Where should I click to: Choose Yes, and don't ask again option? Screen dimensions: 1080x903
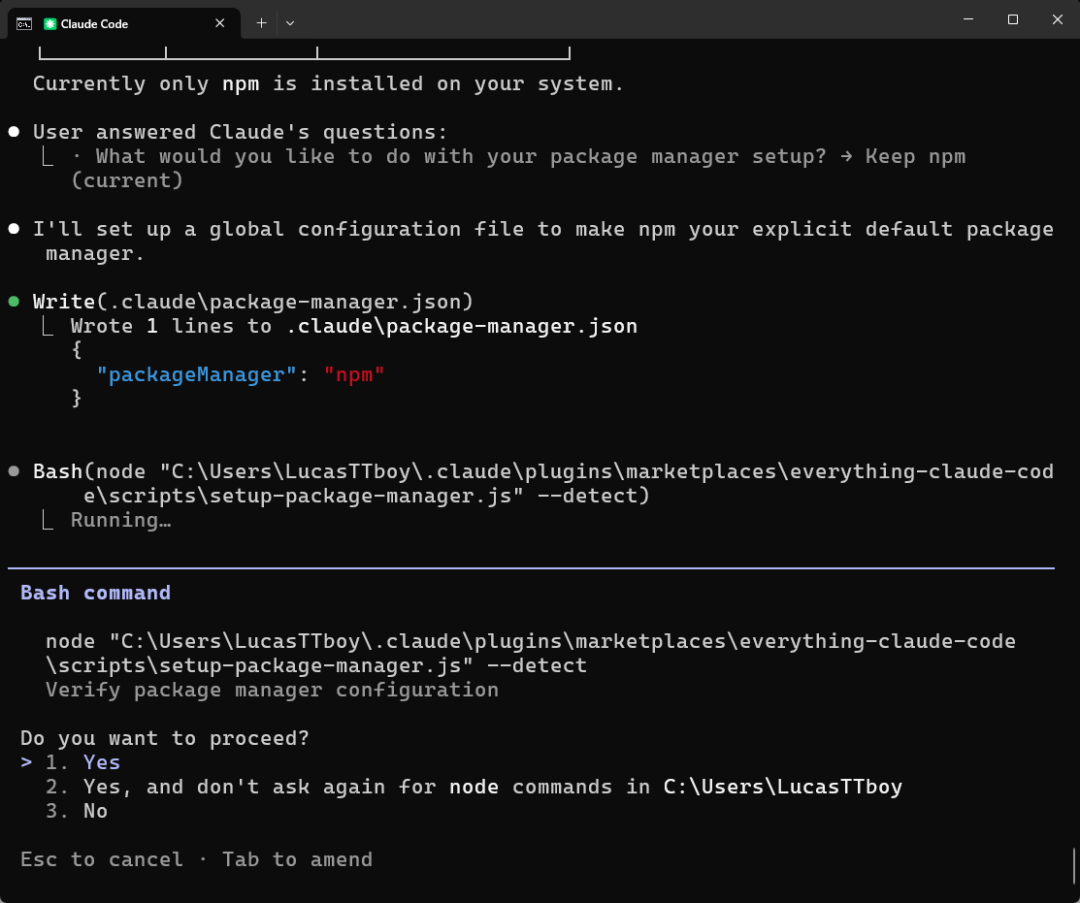pyautogui.click(x=474, y=787)
